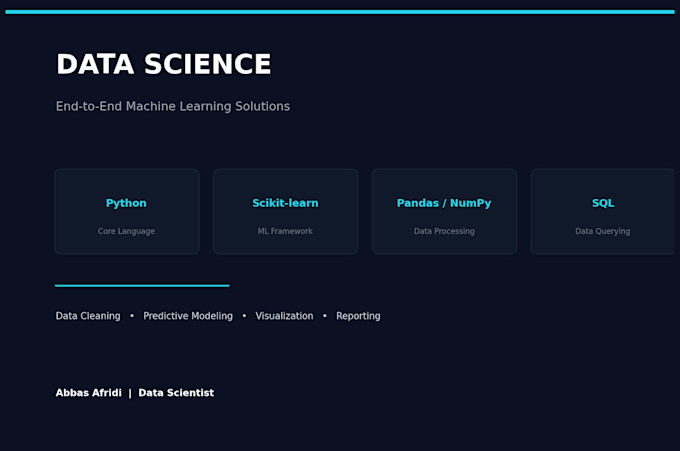Select the Scikit-learn card
This screenshot has width=680, height=451.
click(285, 211)
